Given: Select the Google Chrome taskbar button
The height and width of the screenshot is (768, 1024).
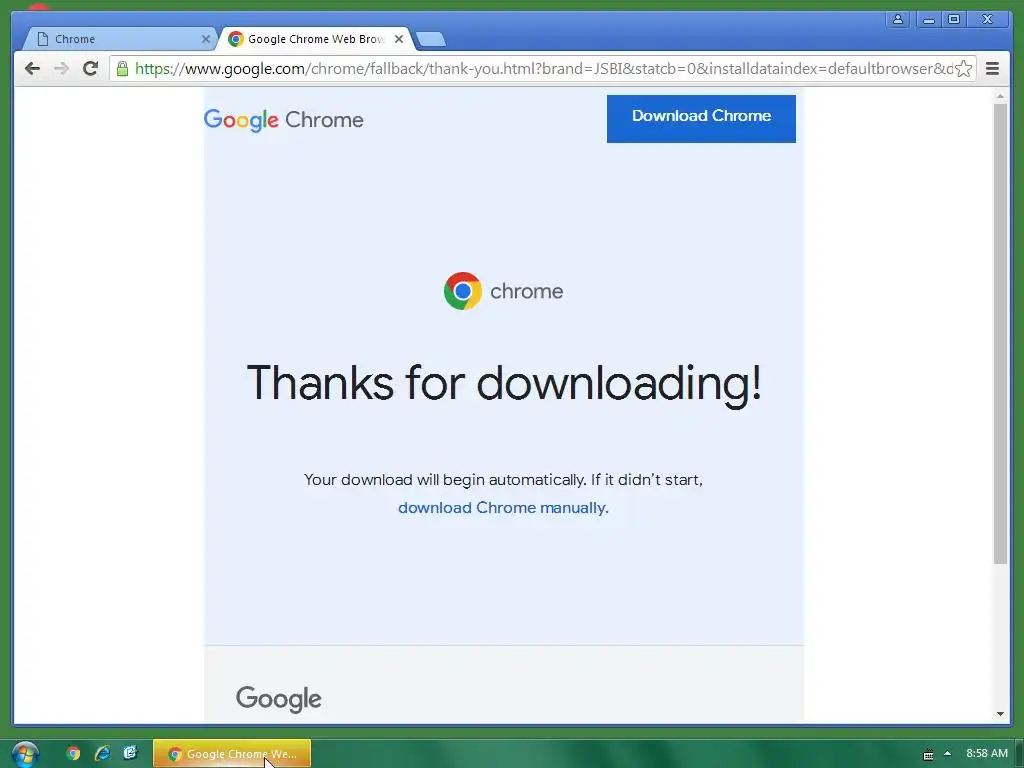Looking at the screenshot, I should click(x=232, y=754).
